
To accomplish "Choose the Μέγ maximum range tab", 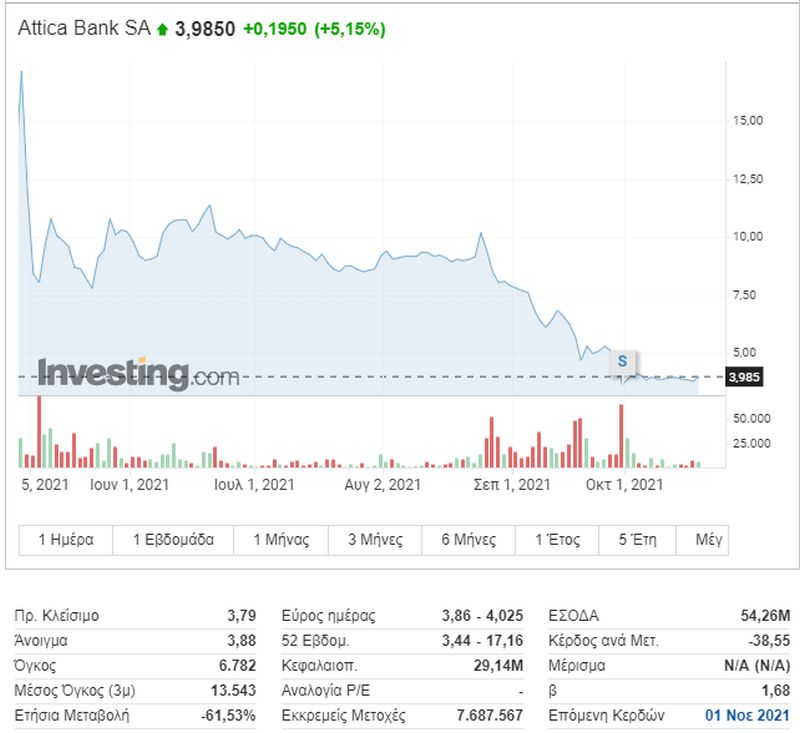I will pos(703,539).
